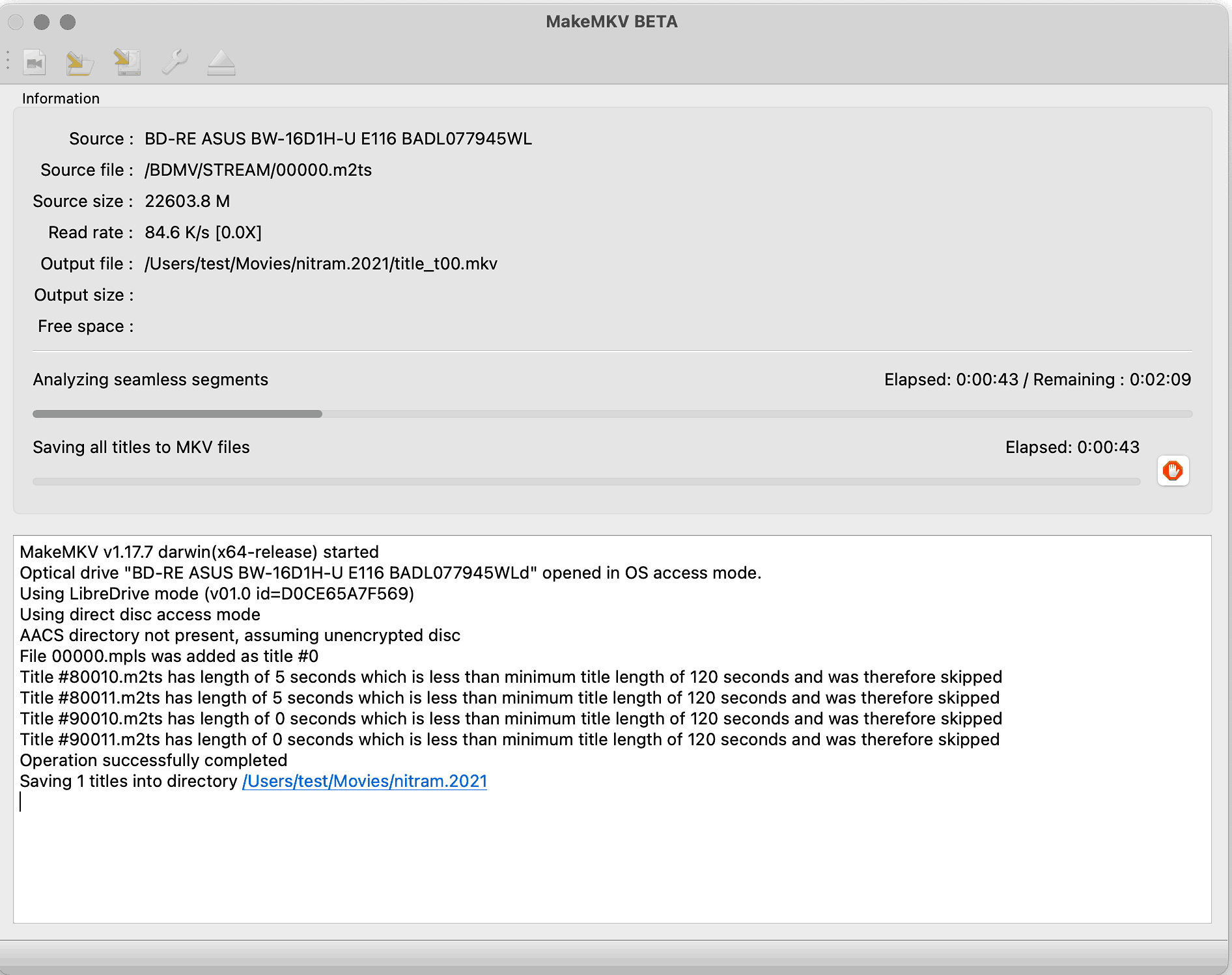Click the Open files toolbar icon
Screen dimensions: 1232x975
pos(35,62)
